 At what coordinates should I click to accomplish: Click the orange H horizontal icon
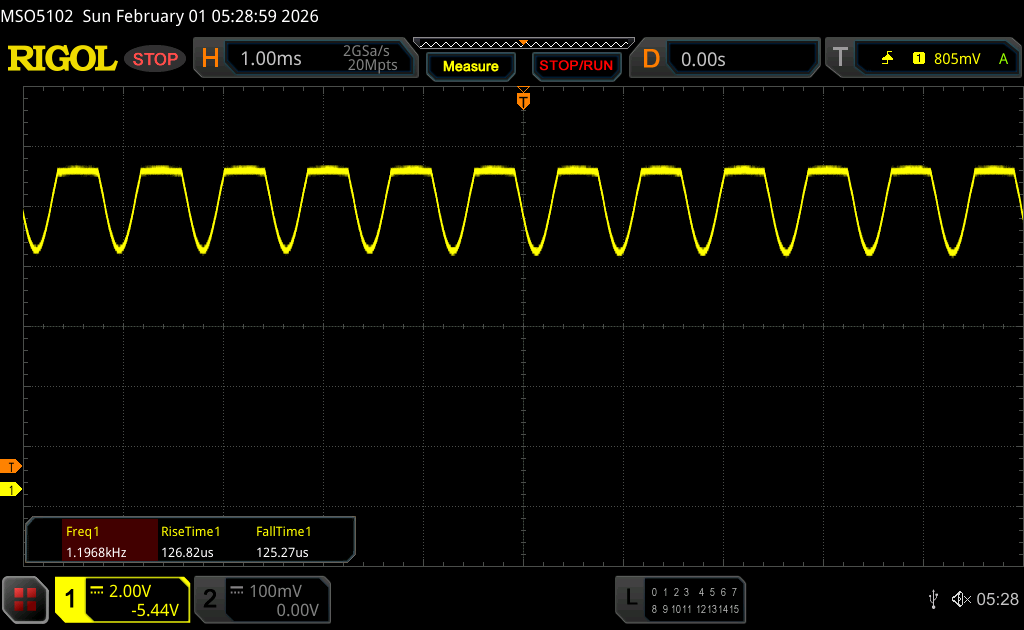210,59
